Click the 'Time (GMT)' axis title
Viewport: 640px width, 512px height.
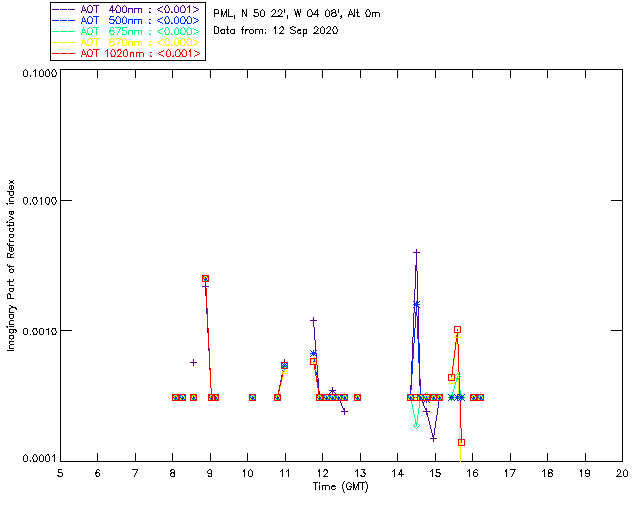[340, 487]
